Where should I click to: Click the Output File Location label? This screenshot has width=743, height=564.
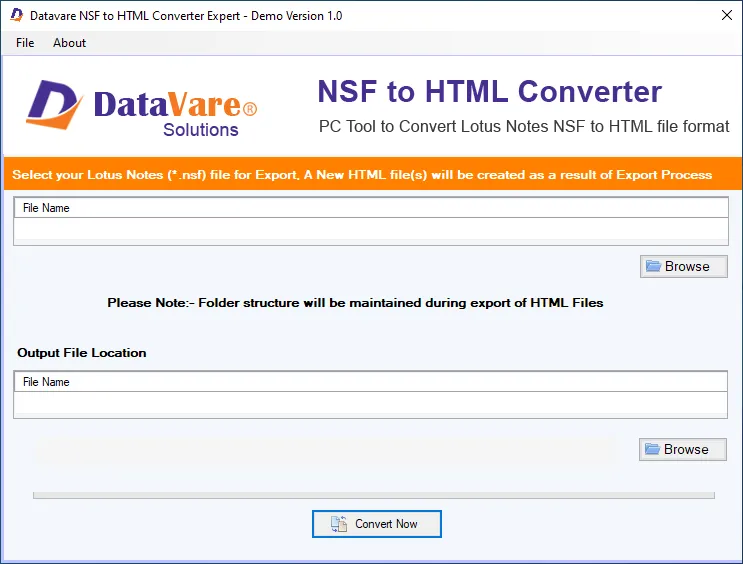point(82,353)
